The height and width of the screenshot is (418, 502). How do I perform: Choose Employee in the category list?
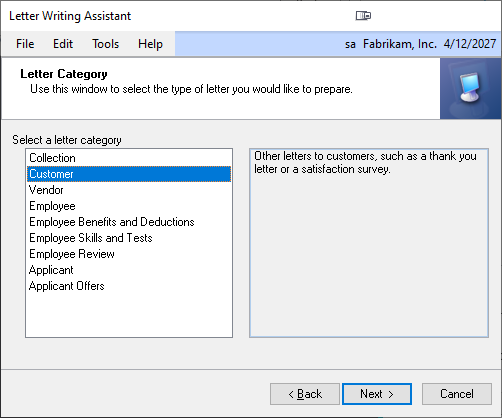(x=129, y=206)
